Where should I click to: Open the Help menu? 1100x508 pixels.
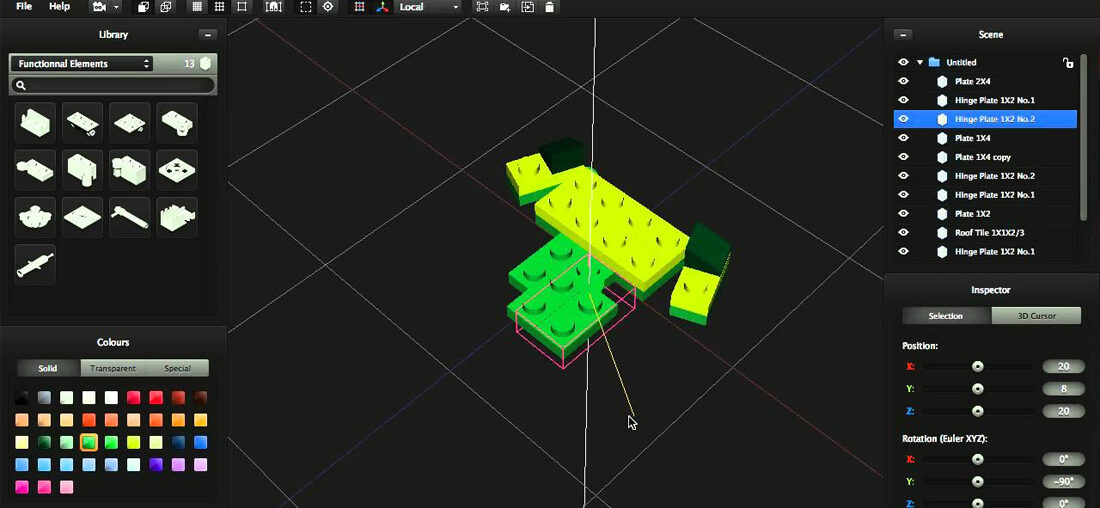[x=60, y=6]
